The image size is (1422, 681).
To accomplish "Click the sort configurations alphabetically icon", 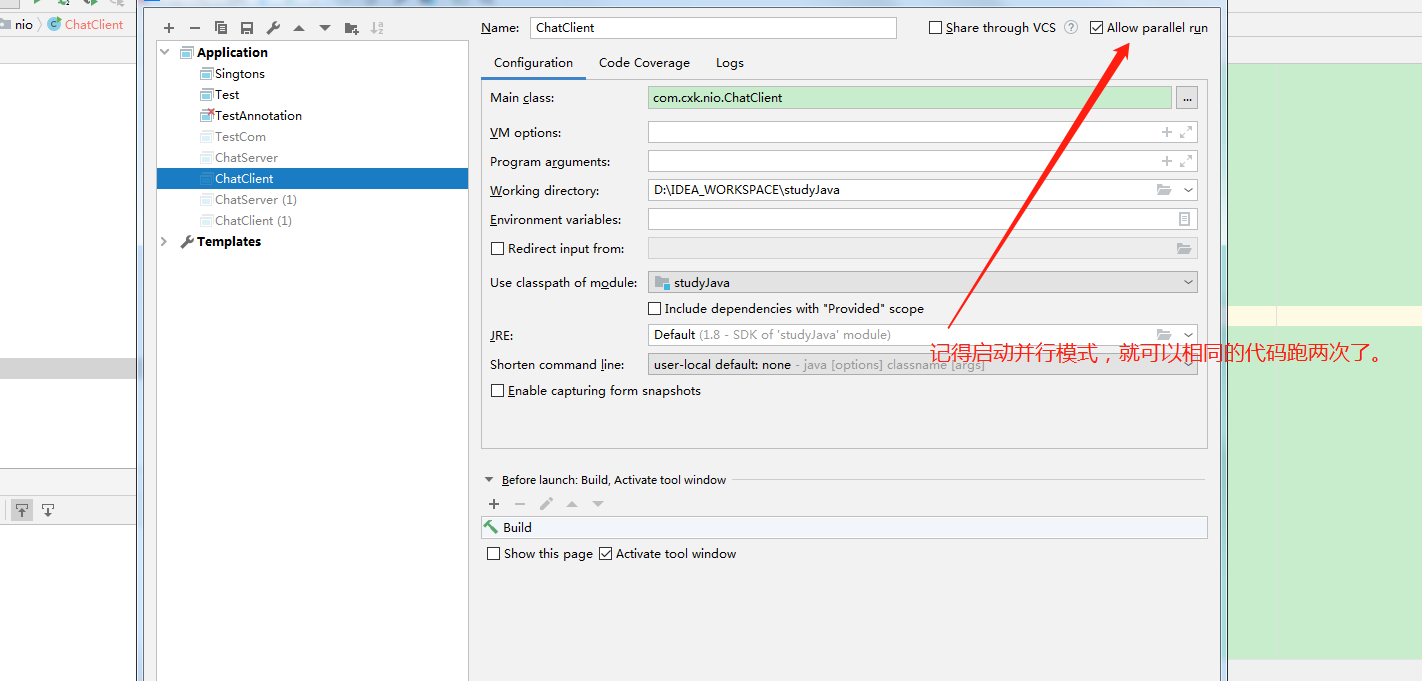I will [x=377, y=28].
